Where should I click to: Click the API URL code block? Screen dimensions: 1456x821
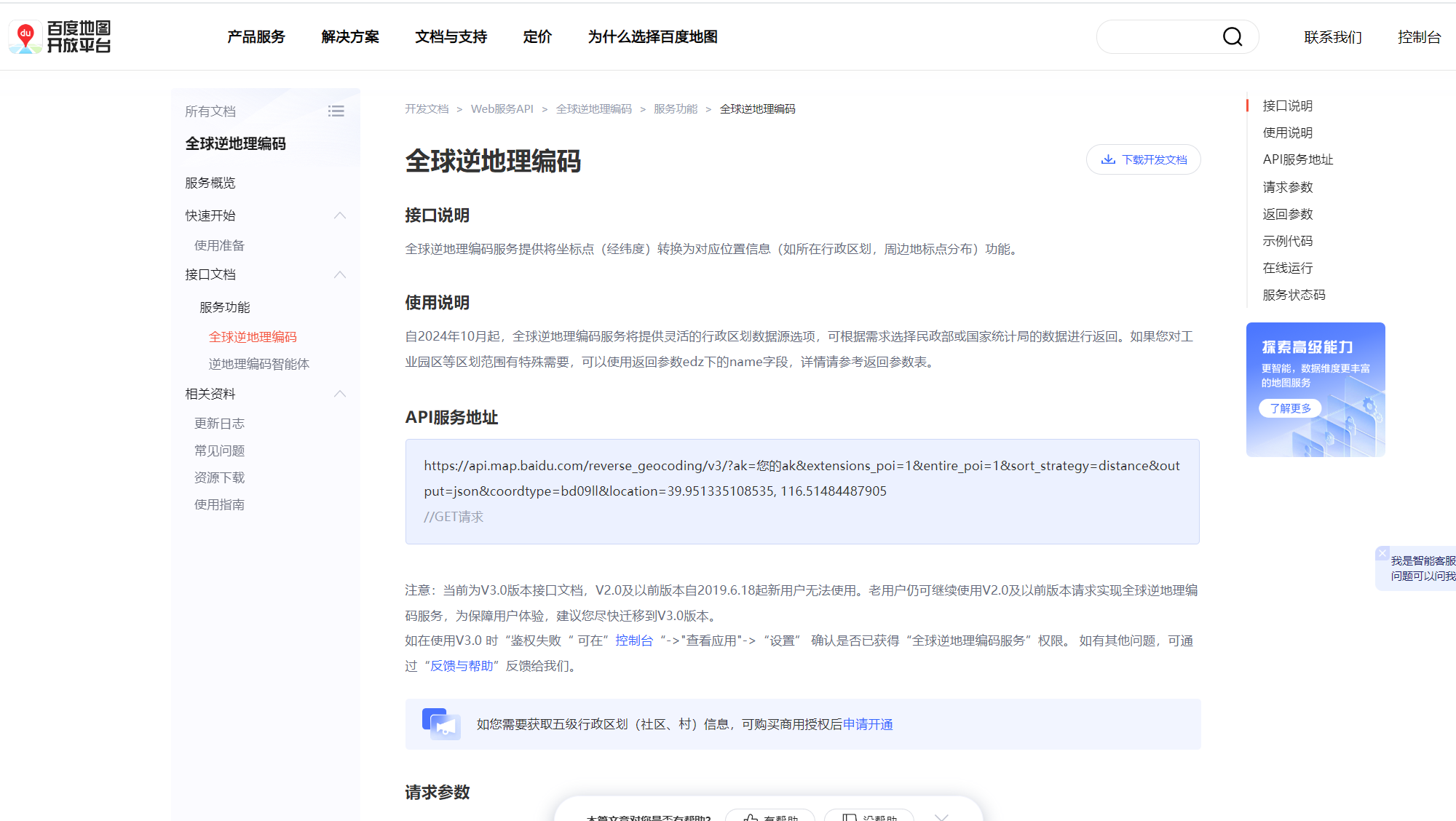pos(802,491)
